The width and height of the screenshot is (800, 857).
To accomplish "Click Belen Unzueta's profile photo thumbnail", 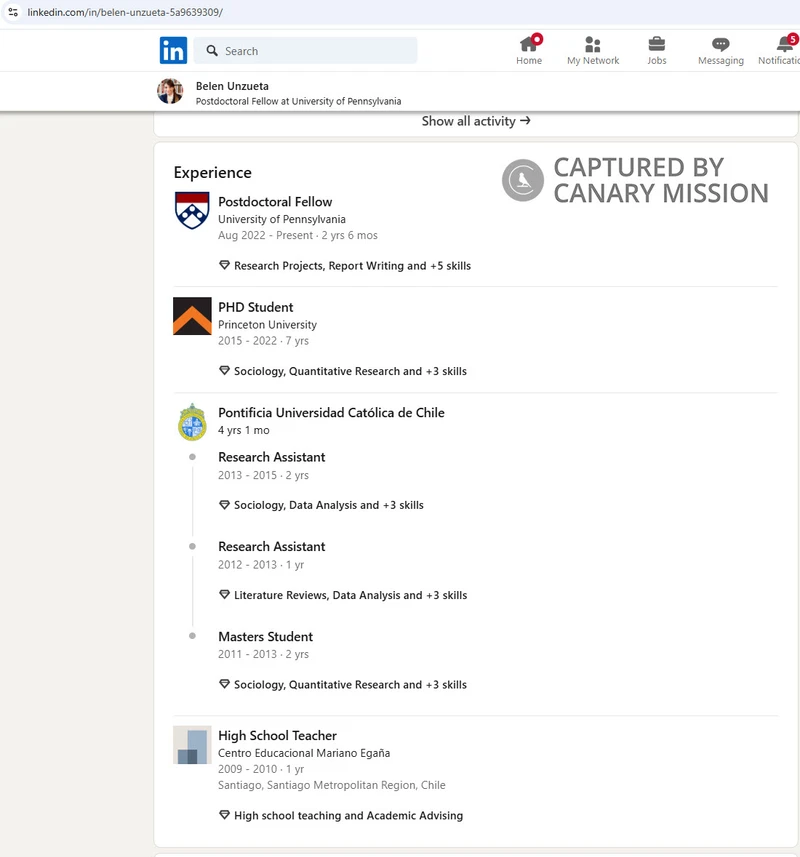I will point(170,91).
